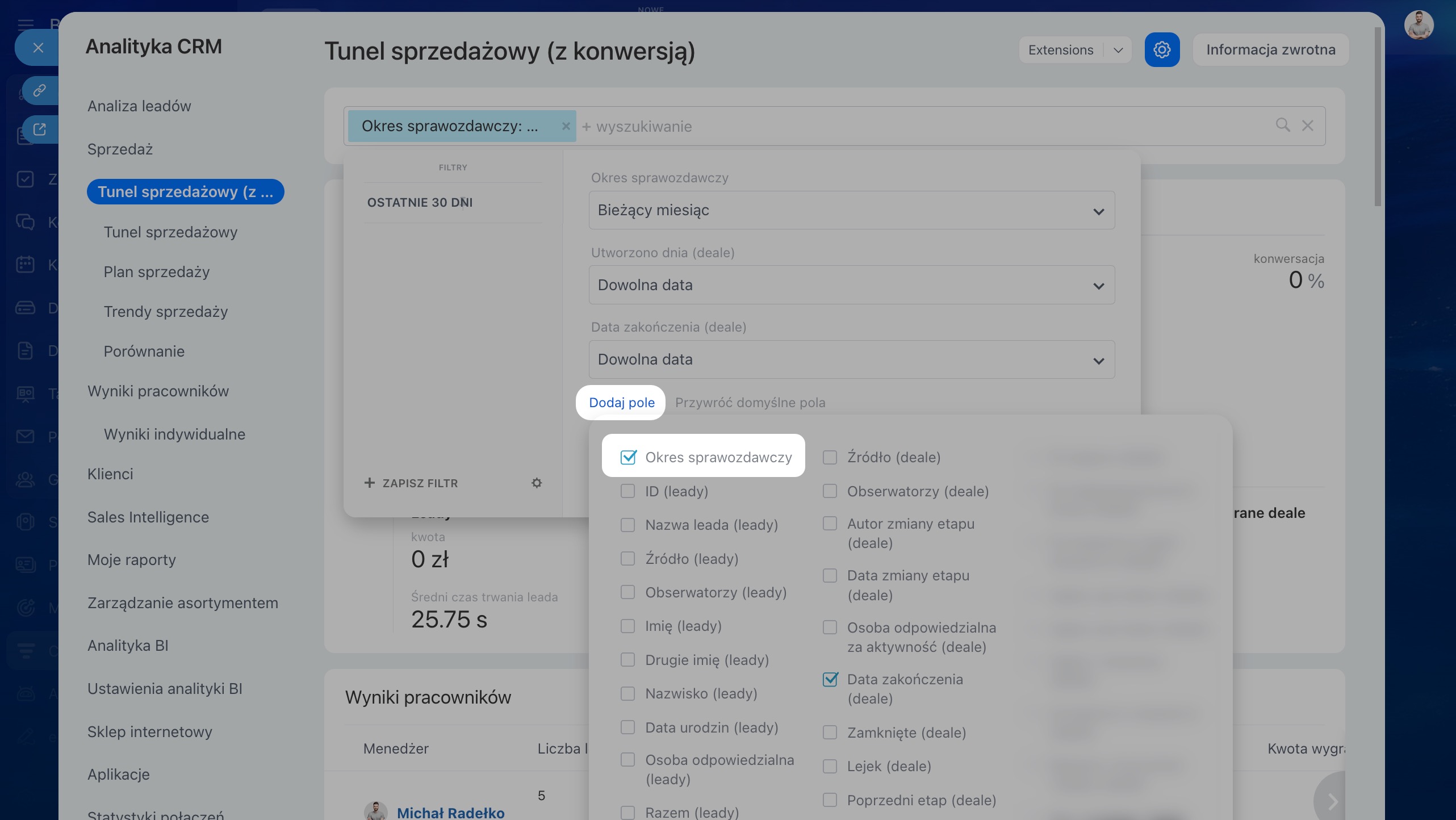Click Dodaj pole link
Screen dimensions: 1456x820
[x=621, y=403]
